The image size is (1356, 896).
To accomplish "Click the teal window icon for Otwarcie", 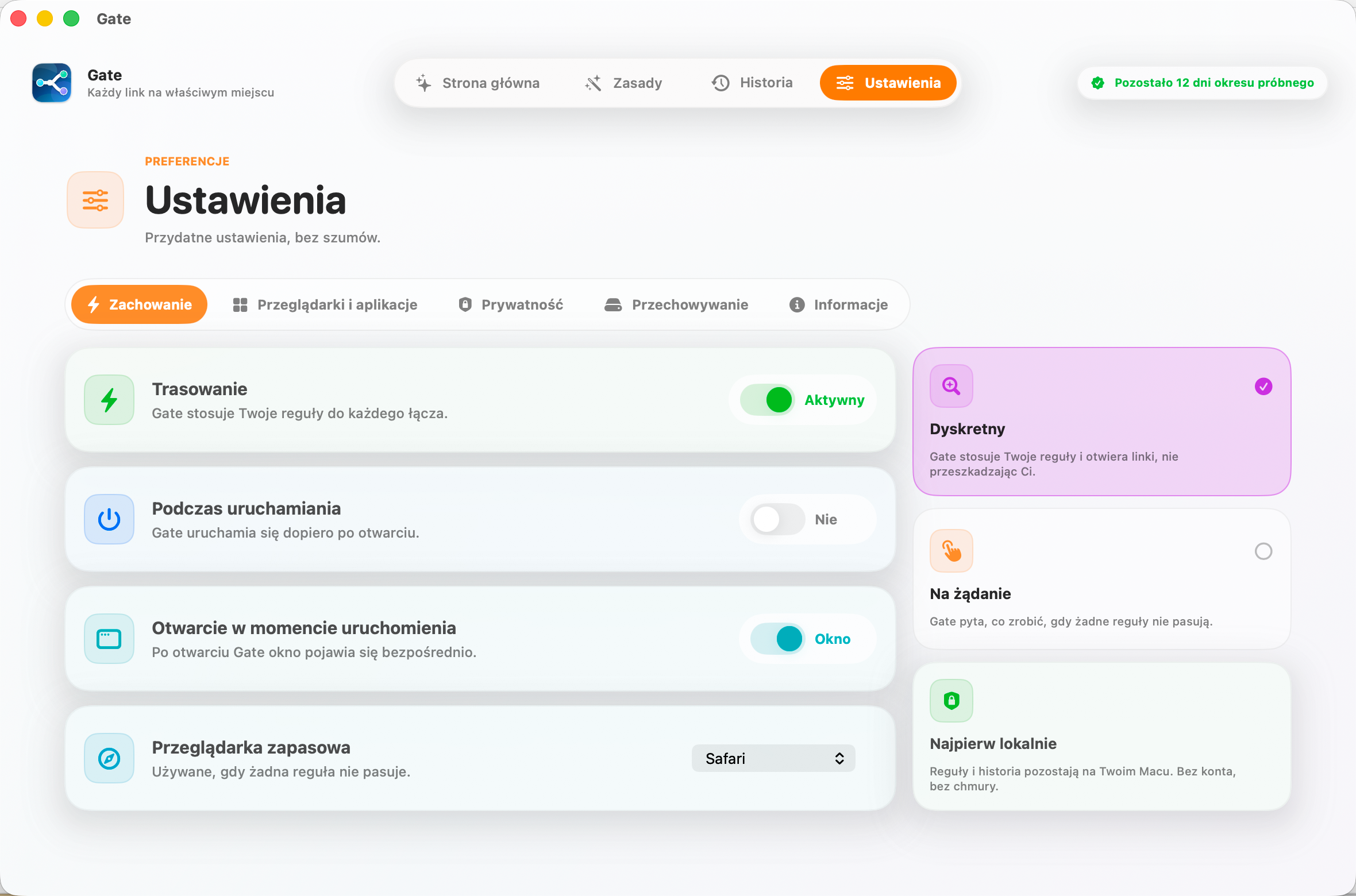I will click(109, 639).
